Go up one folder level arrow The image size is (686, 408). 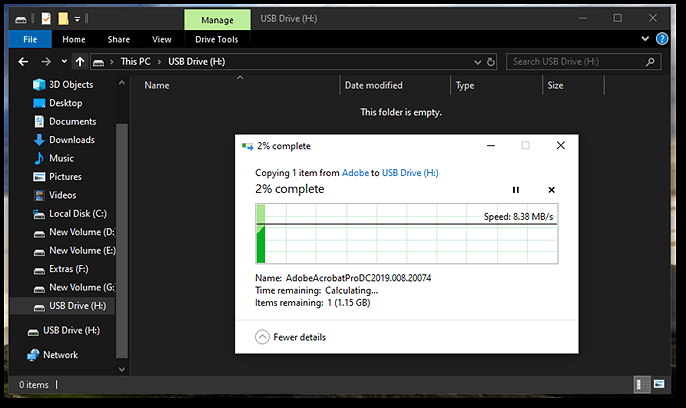(x=80, y=62)
